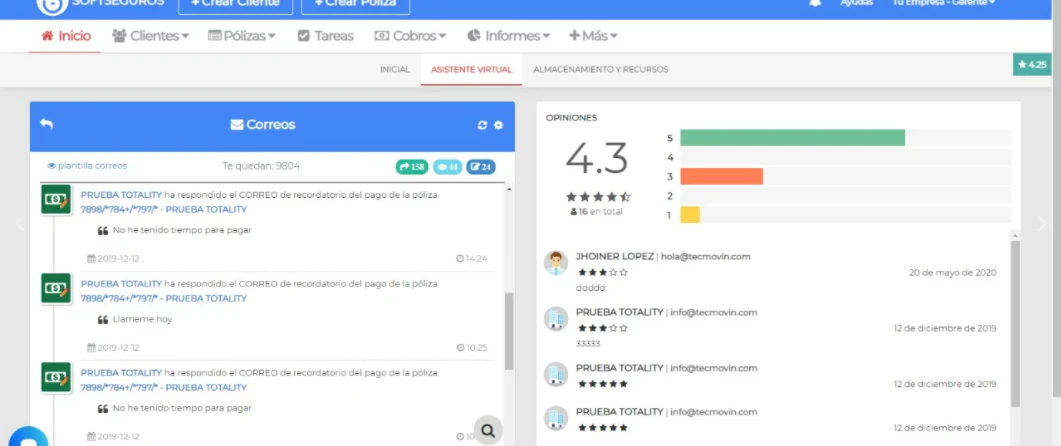
Task: Click previous carousel arrow at left edge
Action: [18, 223]
